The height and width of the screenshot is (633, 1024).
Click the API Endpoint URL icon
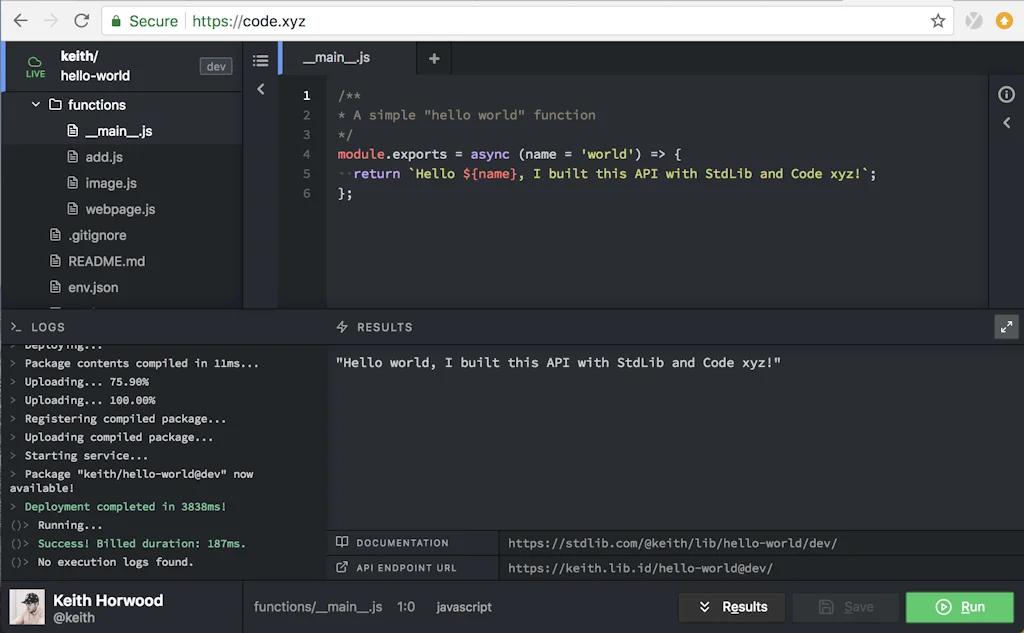343,567
